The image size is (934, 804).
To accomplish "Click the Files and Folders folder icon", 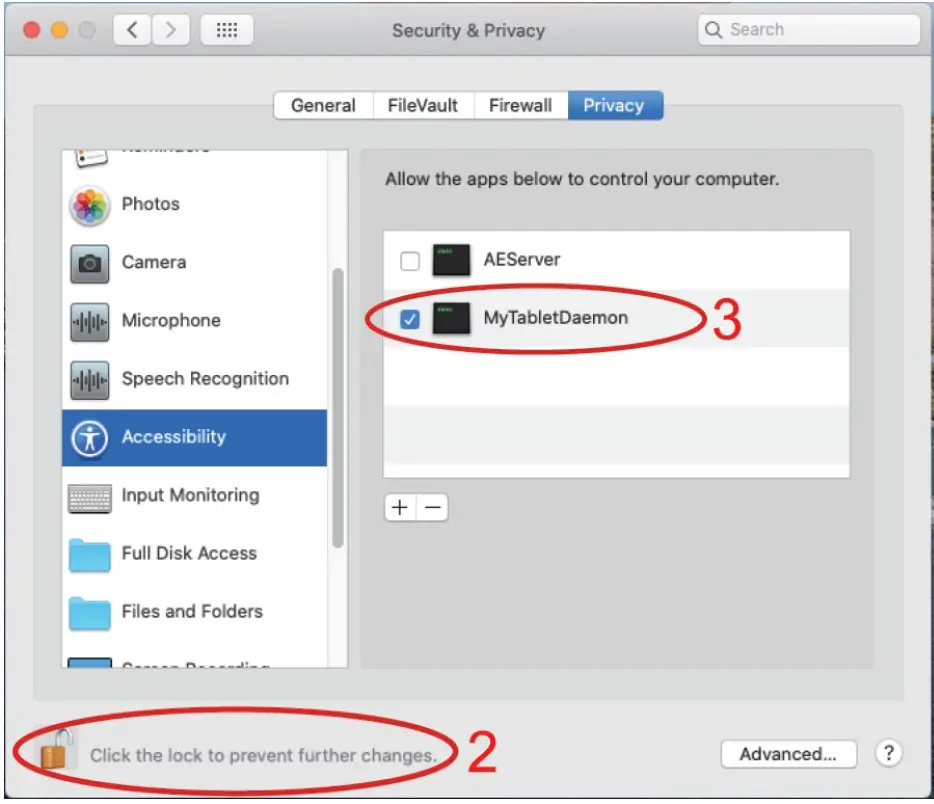I will [89, 613].
